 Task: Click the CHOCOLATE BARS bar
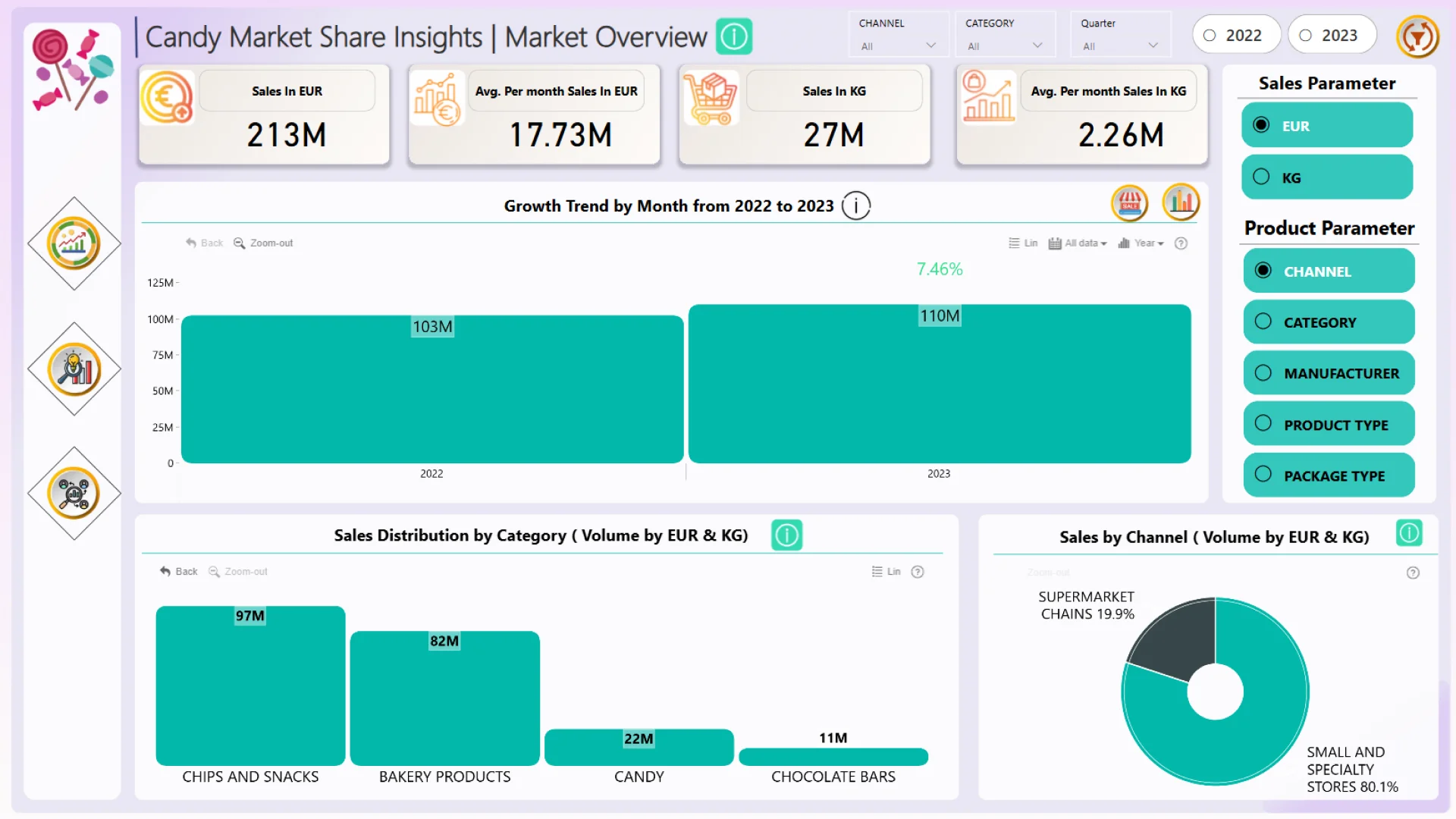833,757
